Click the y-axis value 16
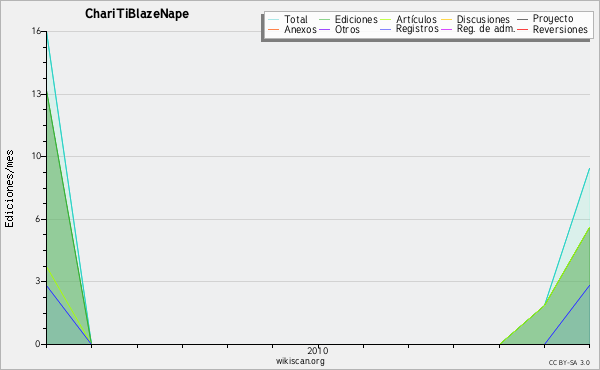The image size is (600, 370). click(36, 31)
